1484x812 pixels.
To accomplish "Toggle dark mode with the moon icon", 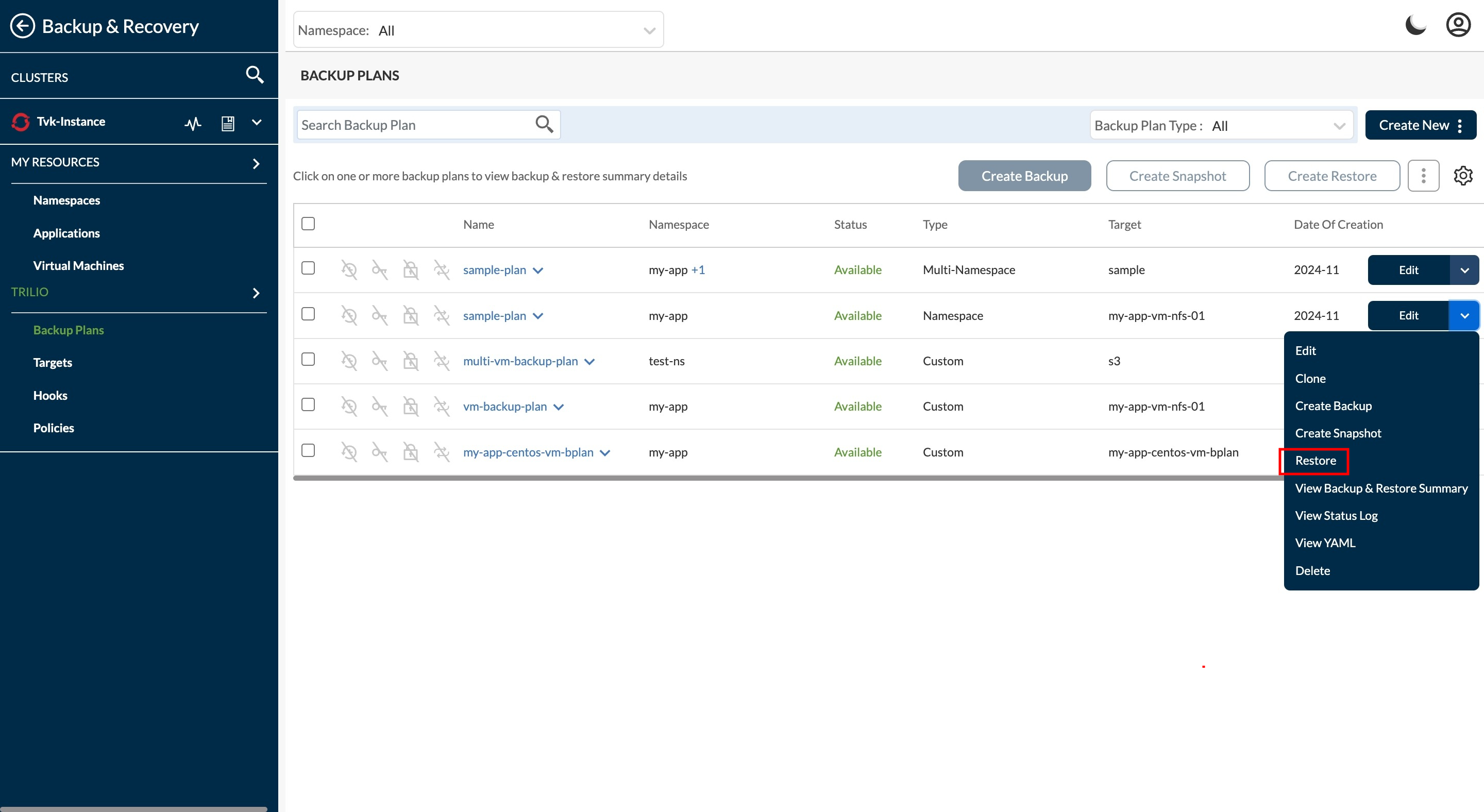I will (1415, 24).
